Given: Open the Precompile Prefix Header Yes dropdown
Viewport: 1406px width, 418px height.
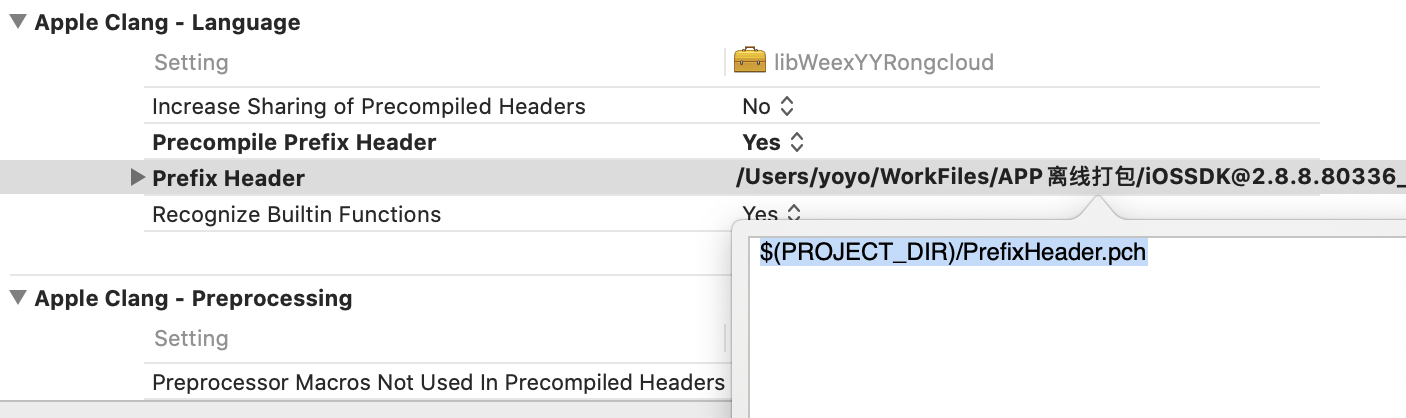Looking at the screenshot, I should click(x=773, y=142).
